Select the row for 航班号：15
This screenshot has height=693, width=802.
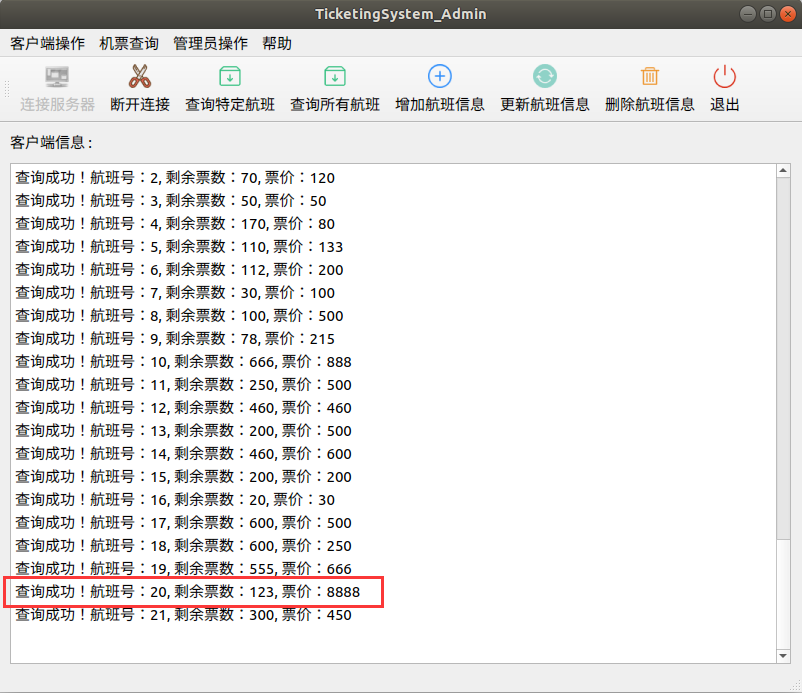coord(183,477)
